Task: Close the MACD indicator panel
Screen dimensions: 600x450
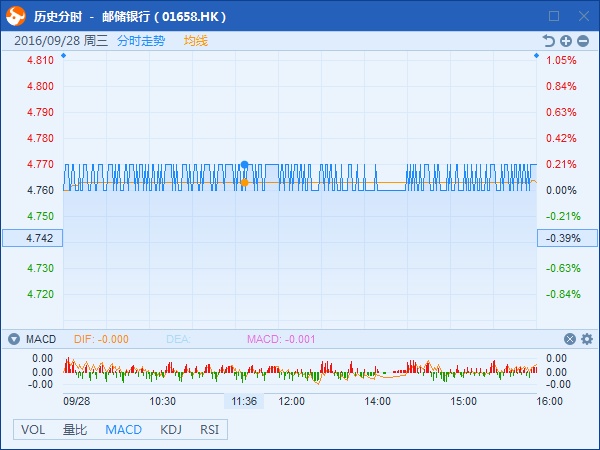Action: [570, 339]
